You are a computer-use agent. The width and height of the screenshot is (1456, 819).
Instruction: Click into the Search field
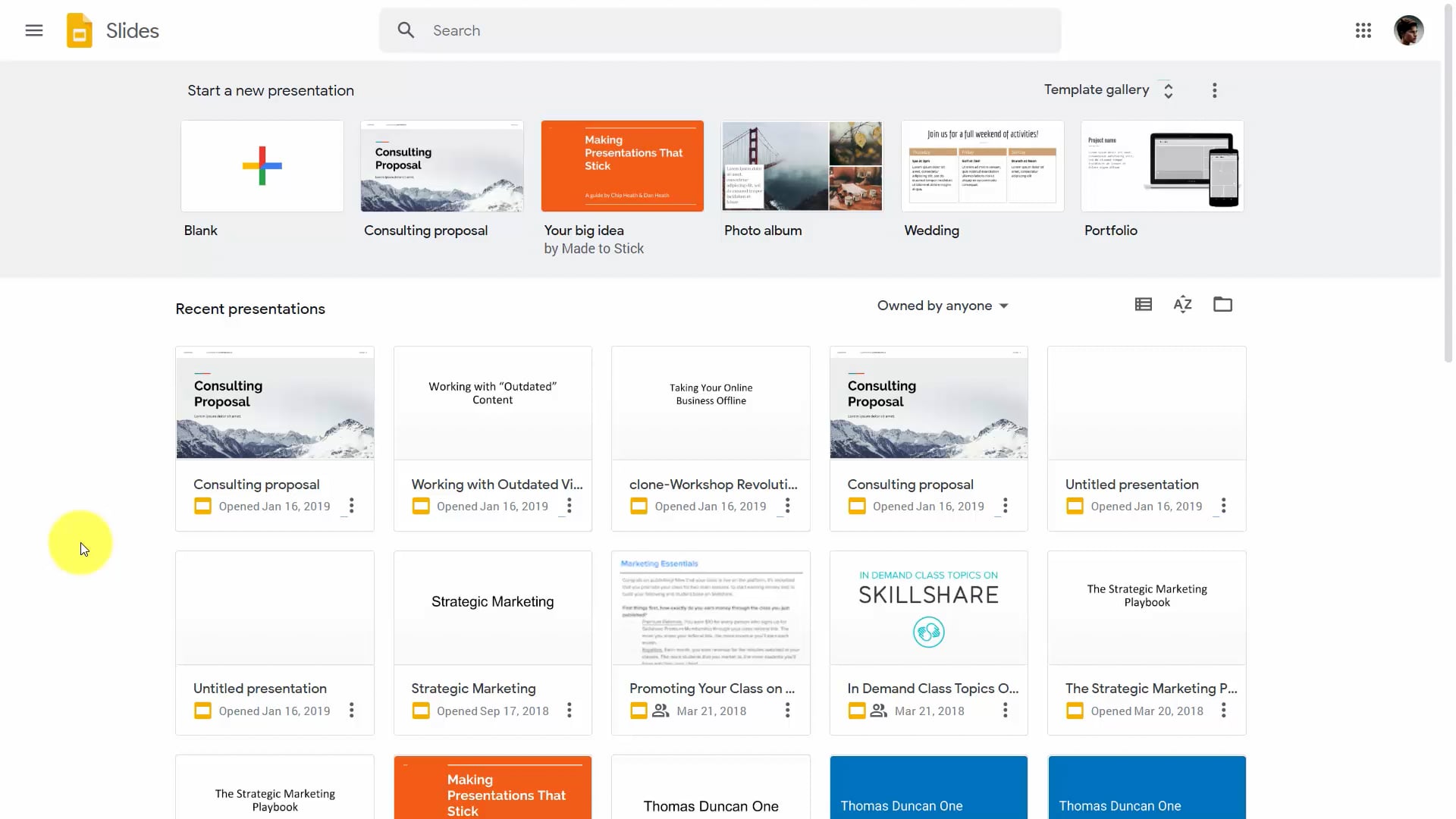click(720, 30)
